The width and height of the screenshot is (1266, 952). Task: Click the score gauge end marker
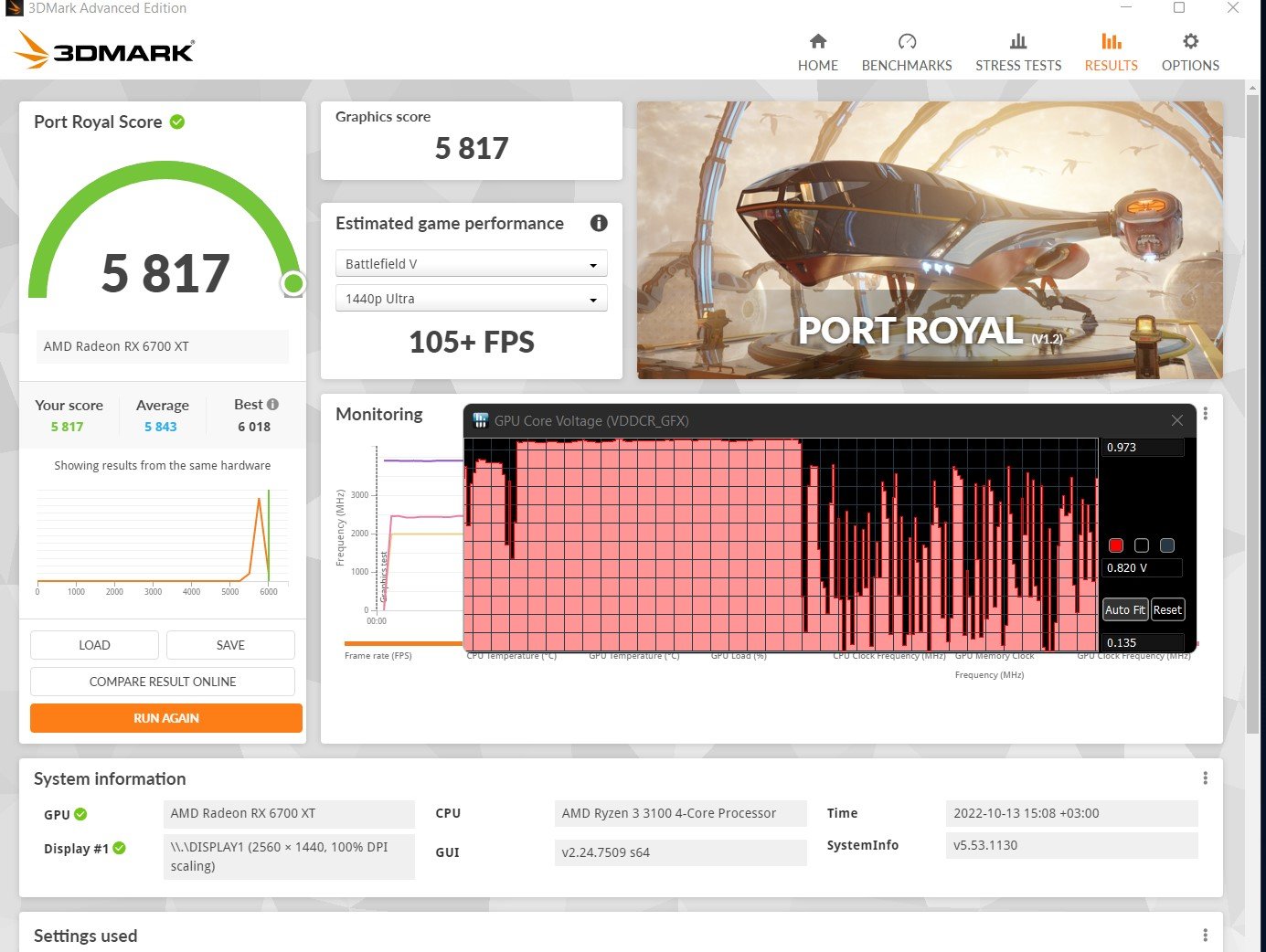[293, 283]
